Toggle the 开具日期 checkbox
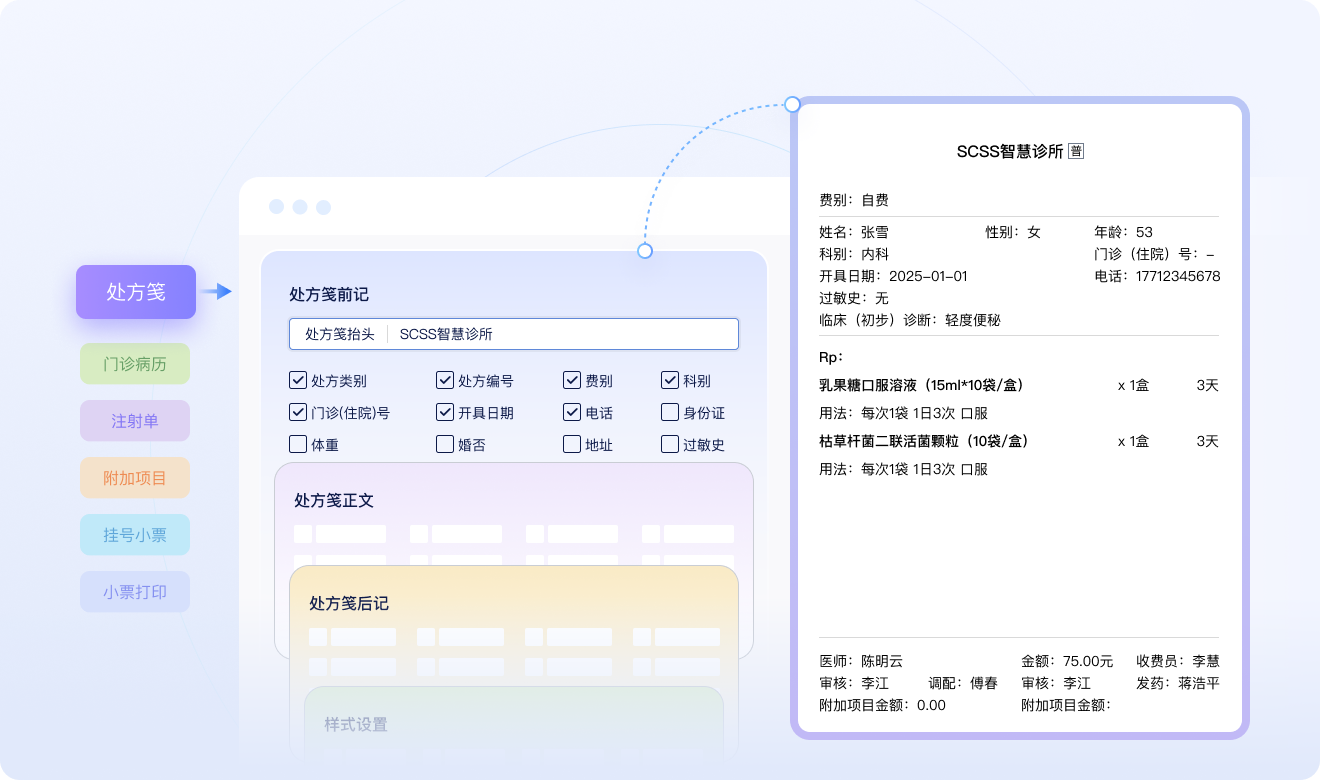This screenshot has width=1320, height=780. click(445, 412)
